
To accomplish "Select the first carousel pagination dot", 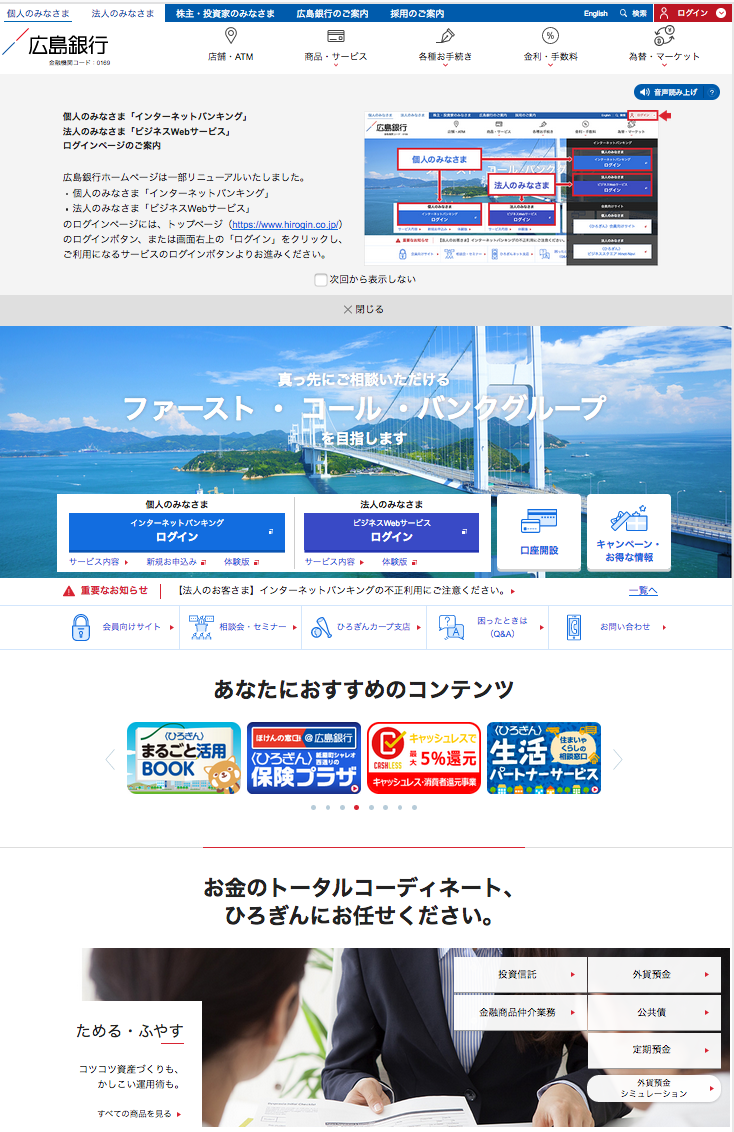I will point(313,808).
